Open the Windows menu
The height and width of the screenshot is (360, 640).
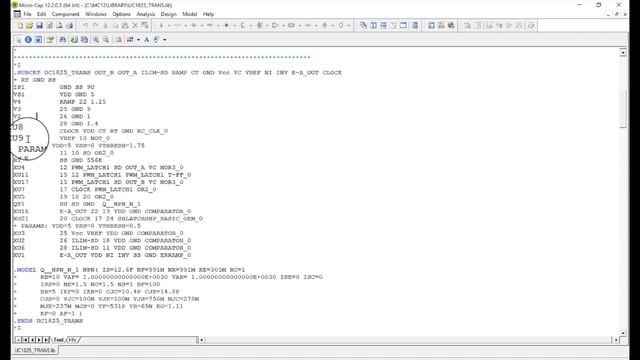pos(96,14)
